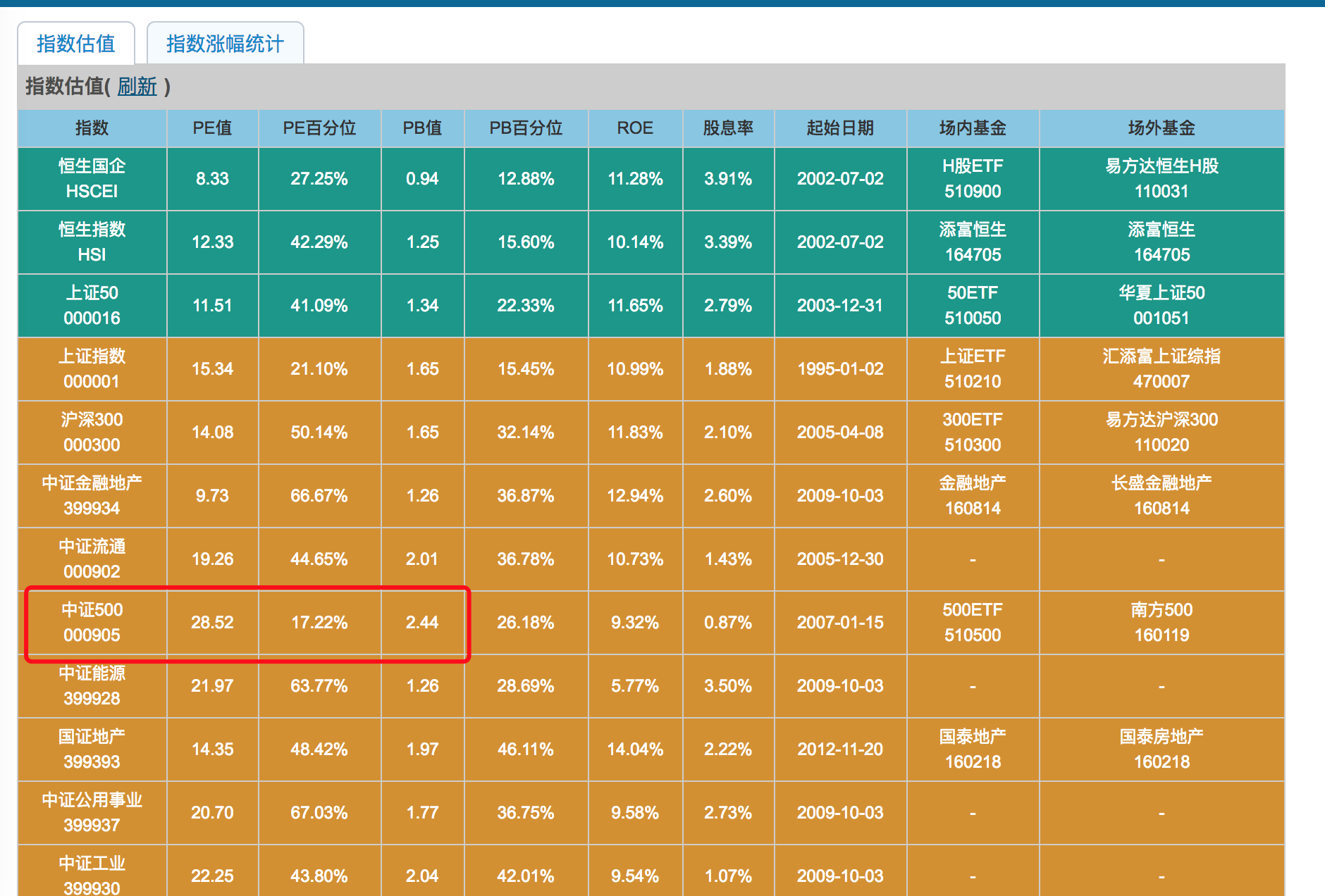Click the 南方500 160119 fund cell
1325x896 pixels.
pos(1161,623)
